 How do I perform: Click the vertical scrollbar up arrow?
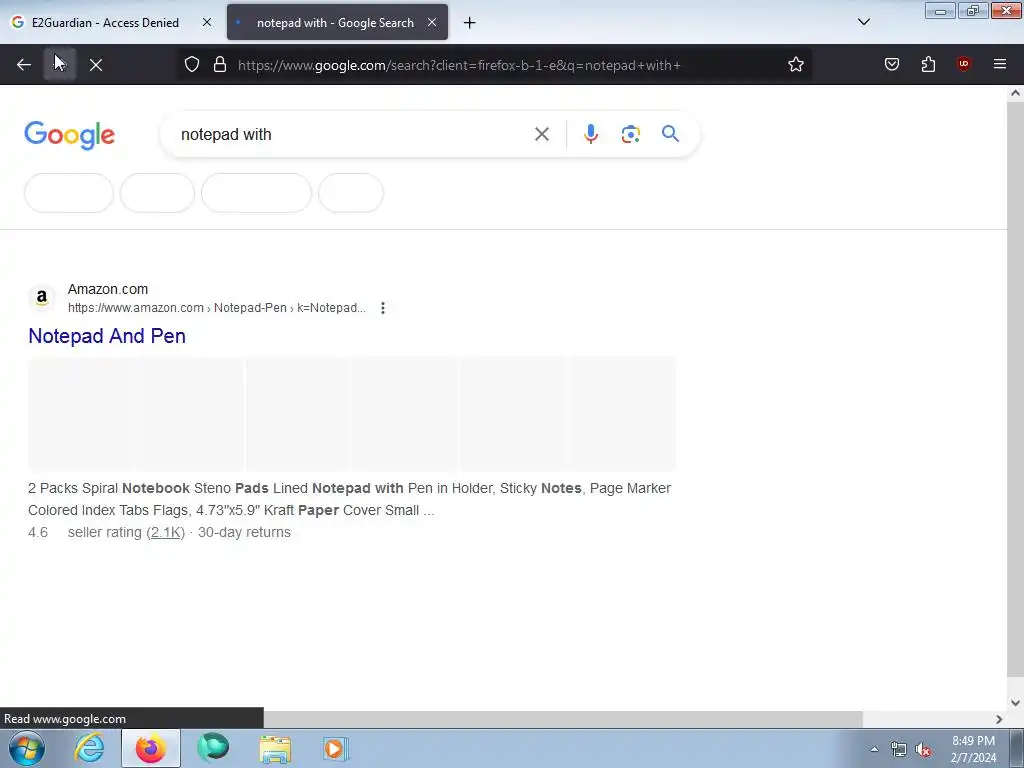click(x=1015, y=93)
